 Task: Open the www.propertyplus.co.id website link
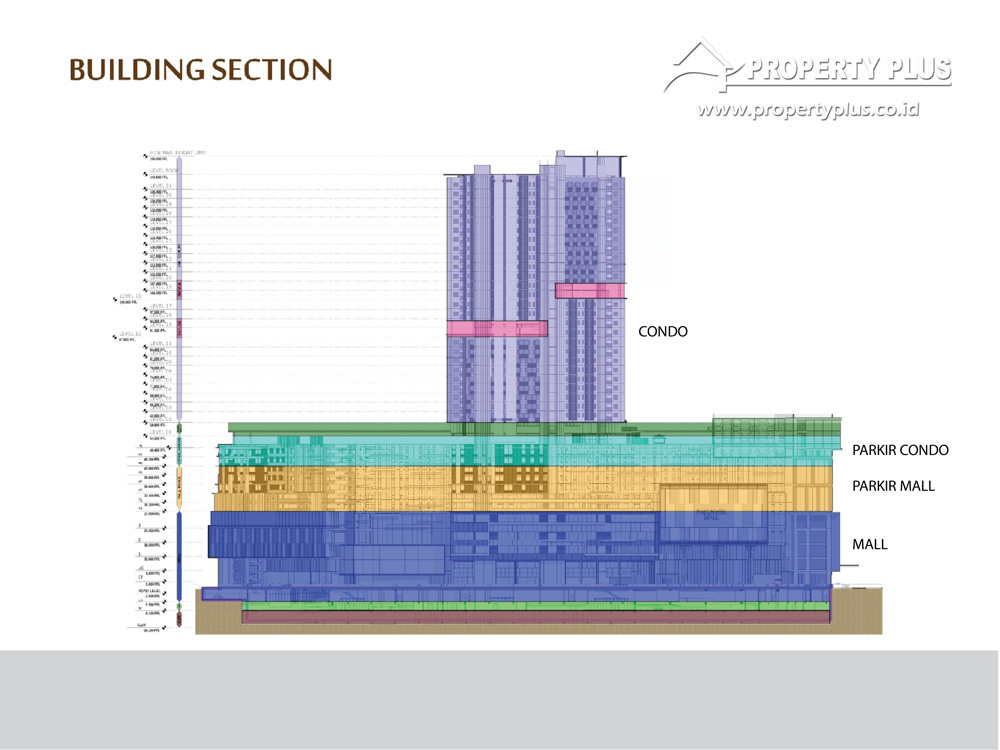[x=807, y=110]
